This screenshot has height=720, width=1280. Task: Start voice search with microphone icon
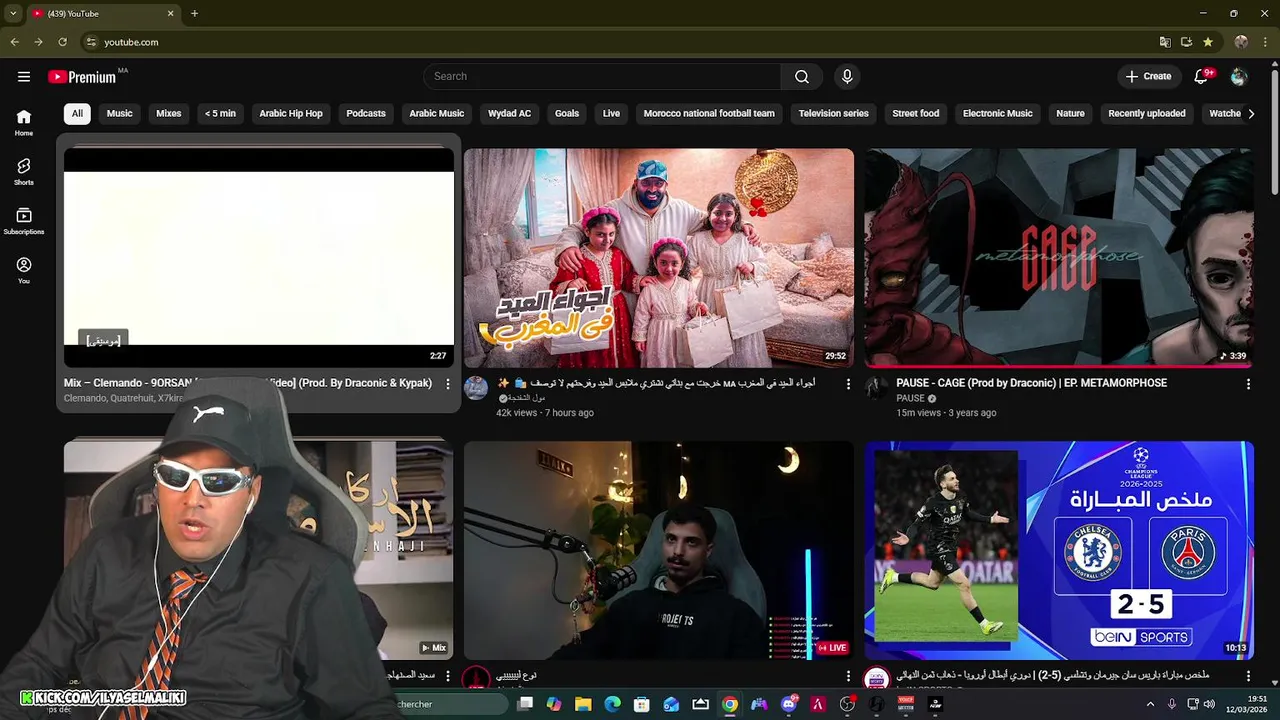coord(847,76)
